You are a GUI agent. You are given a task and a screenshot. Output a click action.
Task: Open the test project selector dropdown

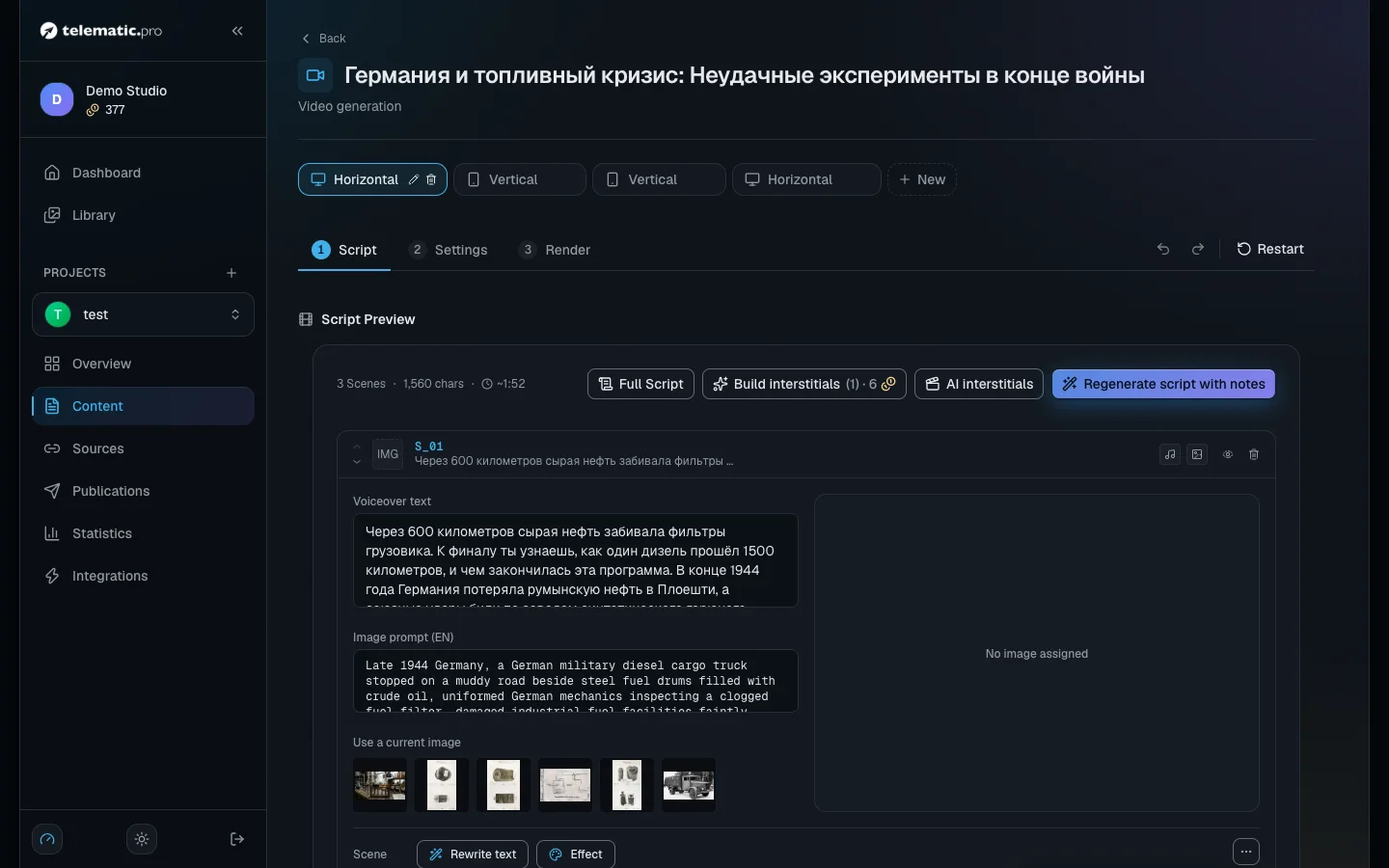(143, 314)
